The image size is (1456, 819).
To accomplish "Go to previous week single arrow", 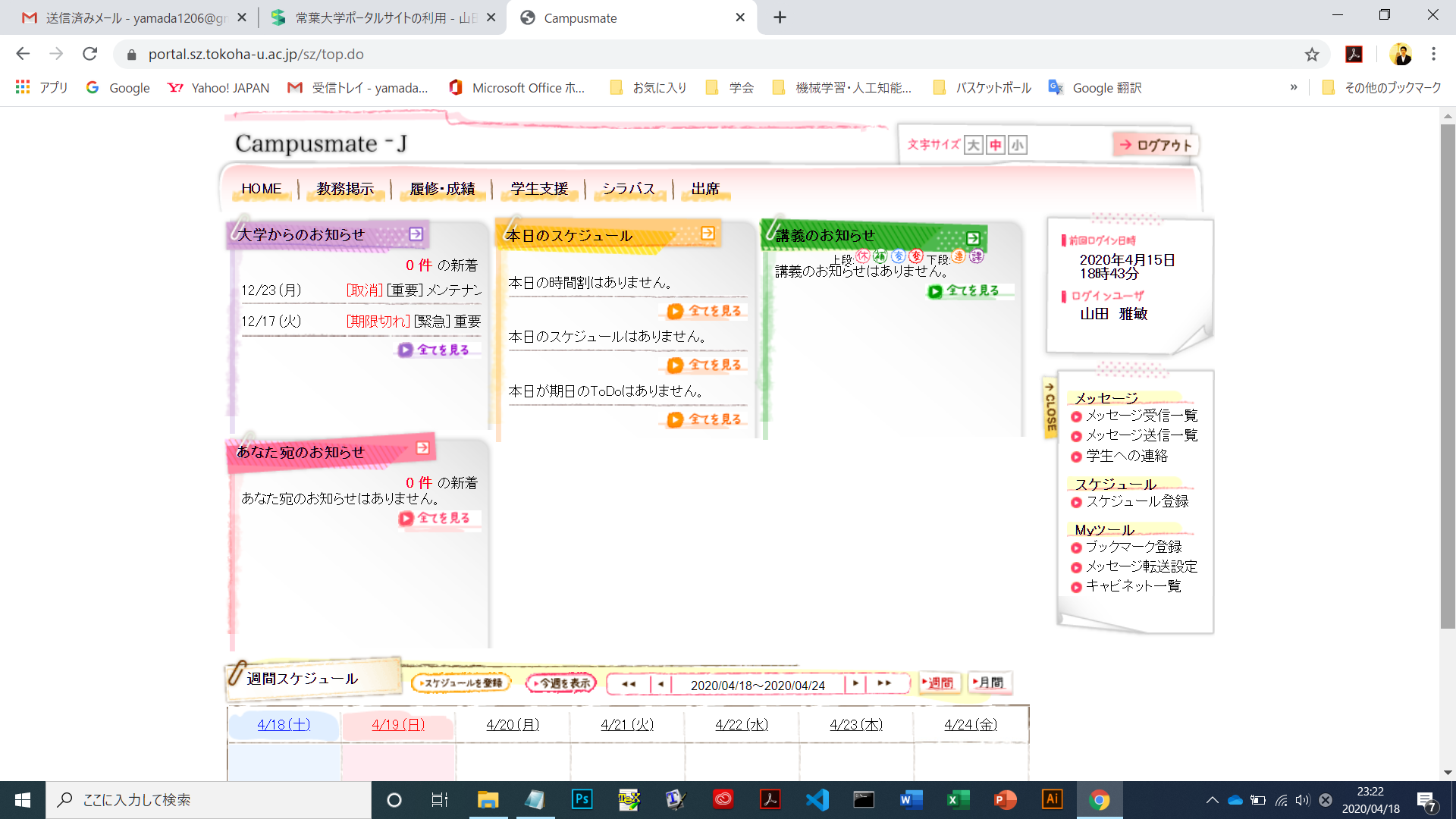I will 661,683.
